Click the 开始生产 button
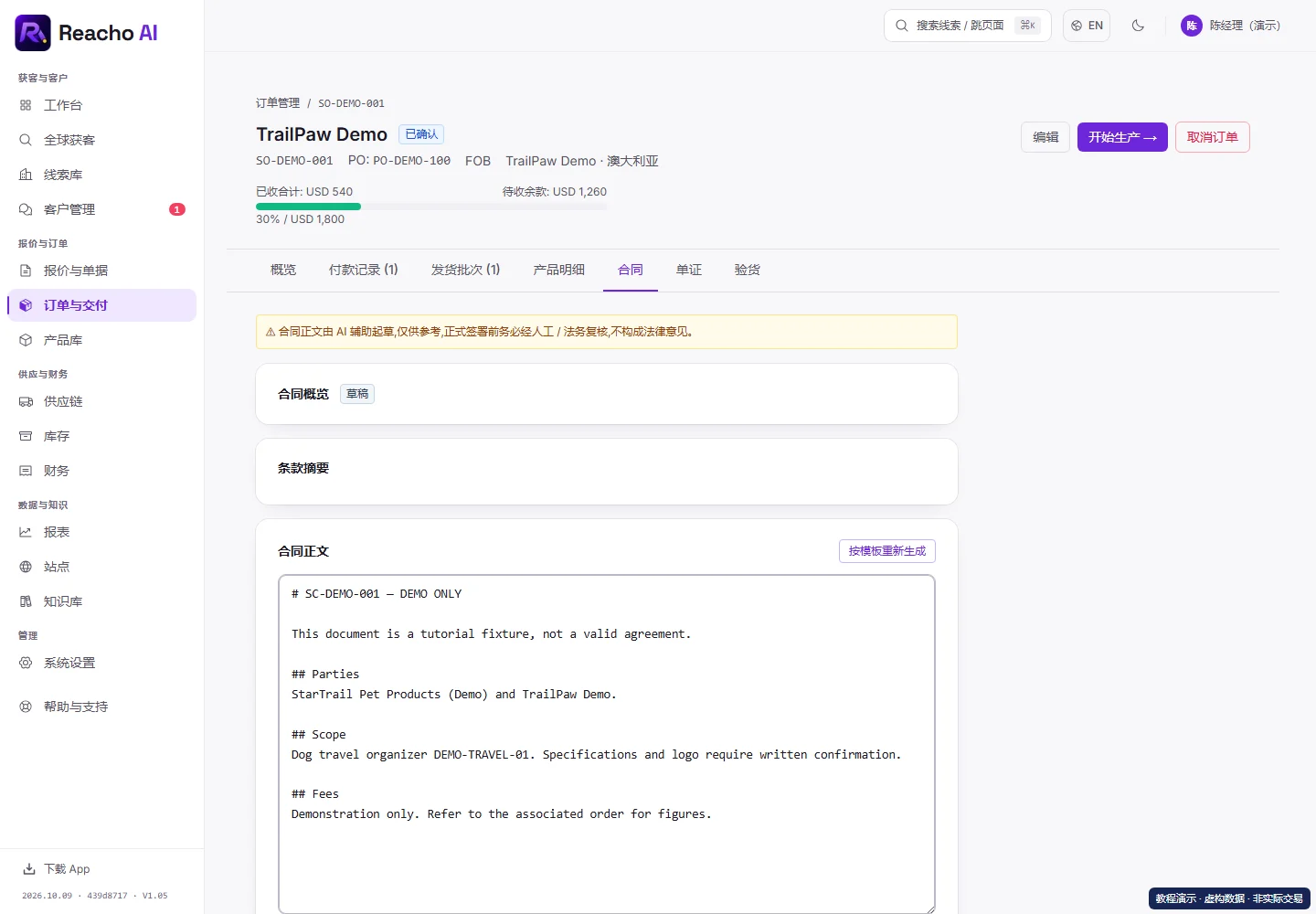Viewport: 1316px width, 914px height. [x=1122, y=137]
